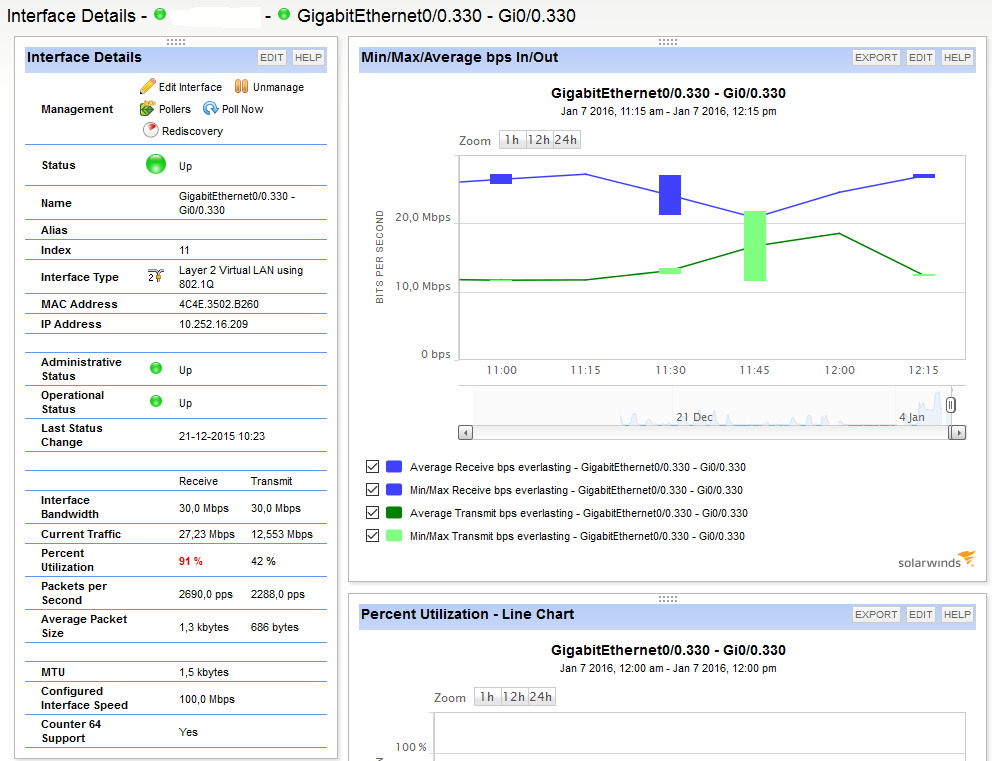Click Configured Interface Speed 100,0 Mbps
This screenshot has width=992, height=761.
[206, 699]
